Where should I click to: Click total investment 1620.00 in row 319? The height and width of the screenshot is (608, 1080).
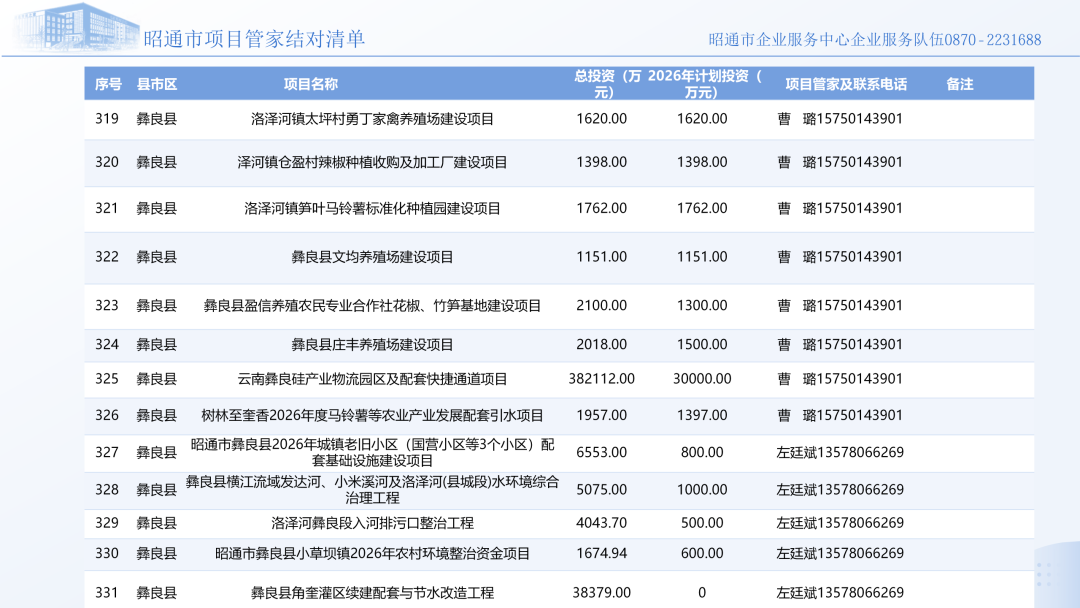(x=601, y=118)
